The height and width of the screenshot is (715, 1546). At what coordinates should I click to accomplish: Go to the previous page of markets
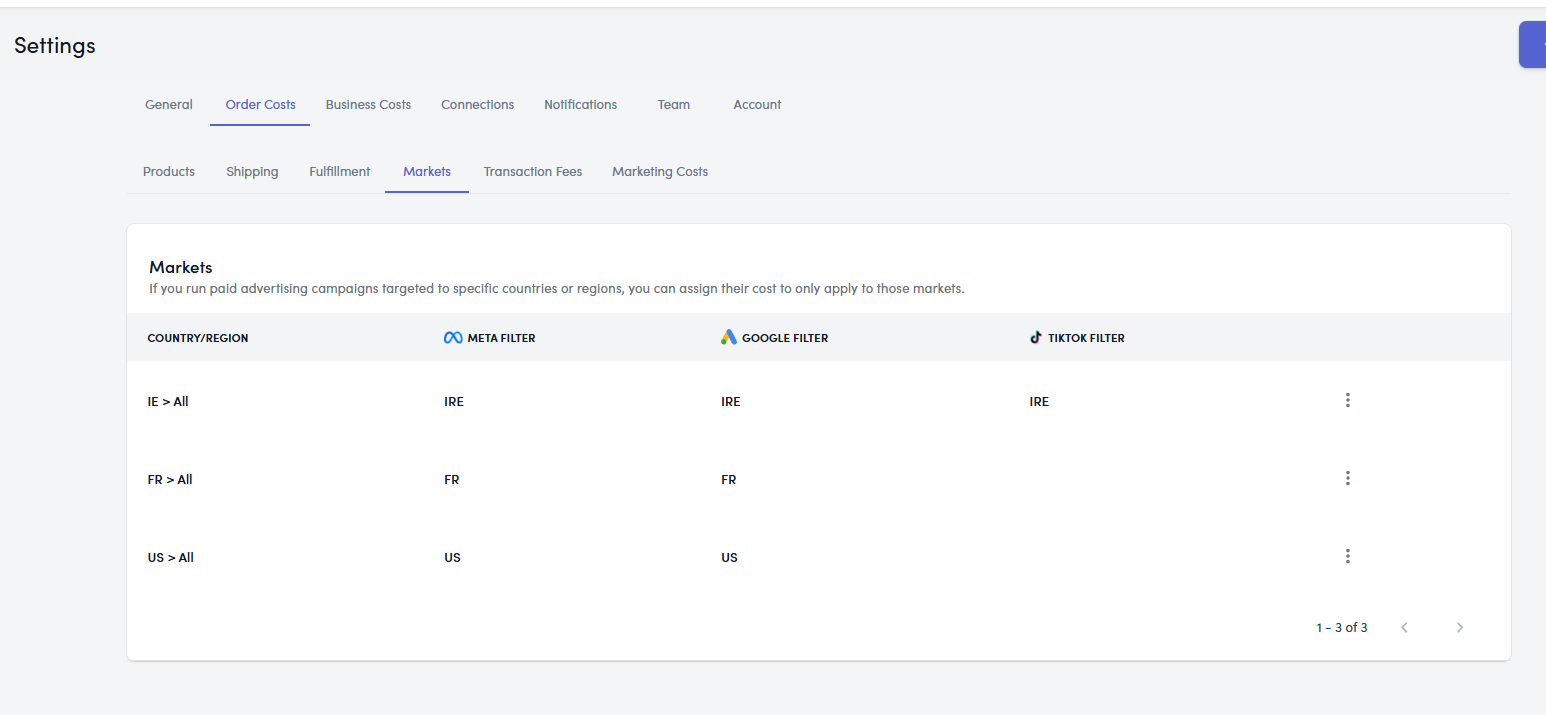pos(1404,628)
